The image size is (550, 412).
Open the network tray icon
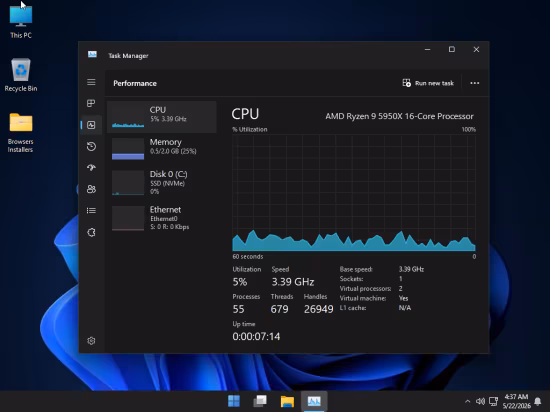[494, 401]
